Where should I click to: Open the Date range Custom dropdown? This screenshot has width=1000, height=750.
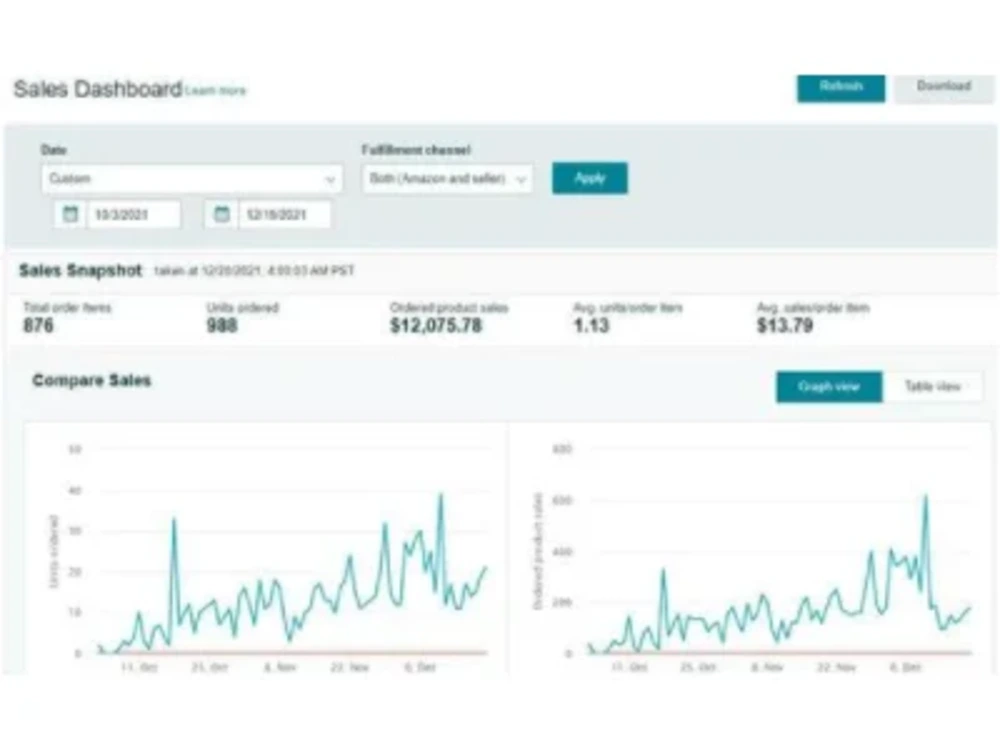[x=192, y=179]
